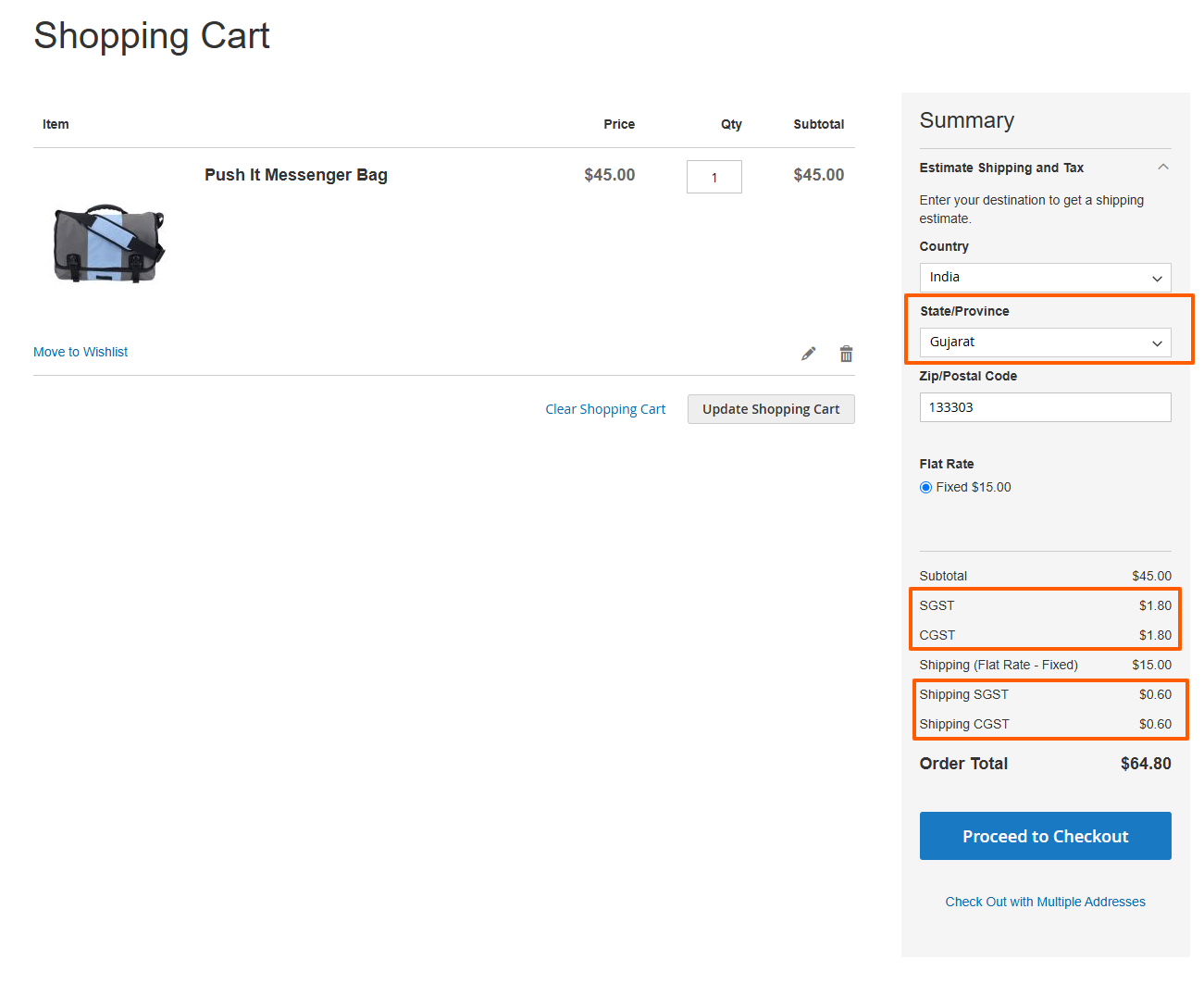This screenshot has height=984, width=1204.
Task: Click the Order Total amount $64.80
Action: [x=1146, y=764]
